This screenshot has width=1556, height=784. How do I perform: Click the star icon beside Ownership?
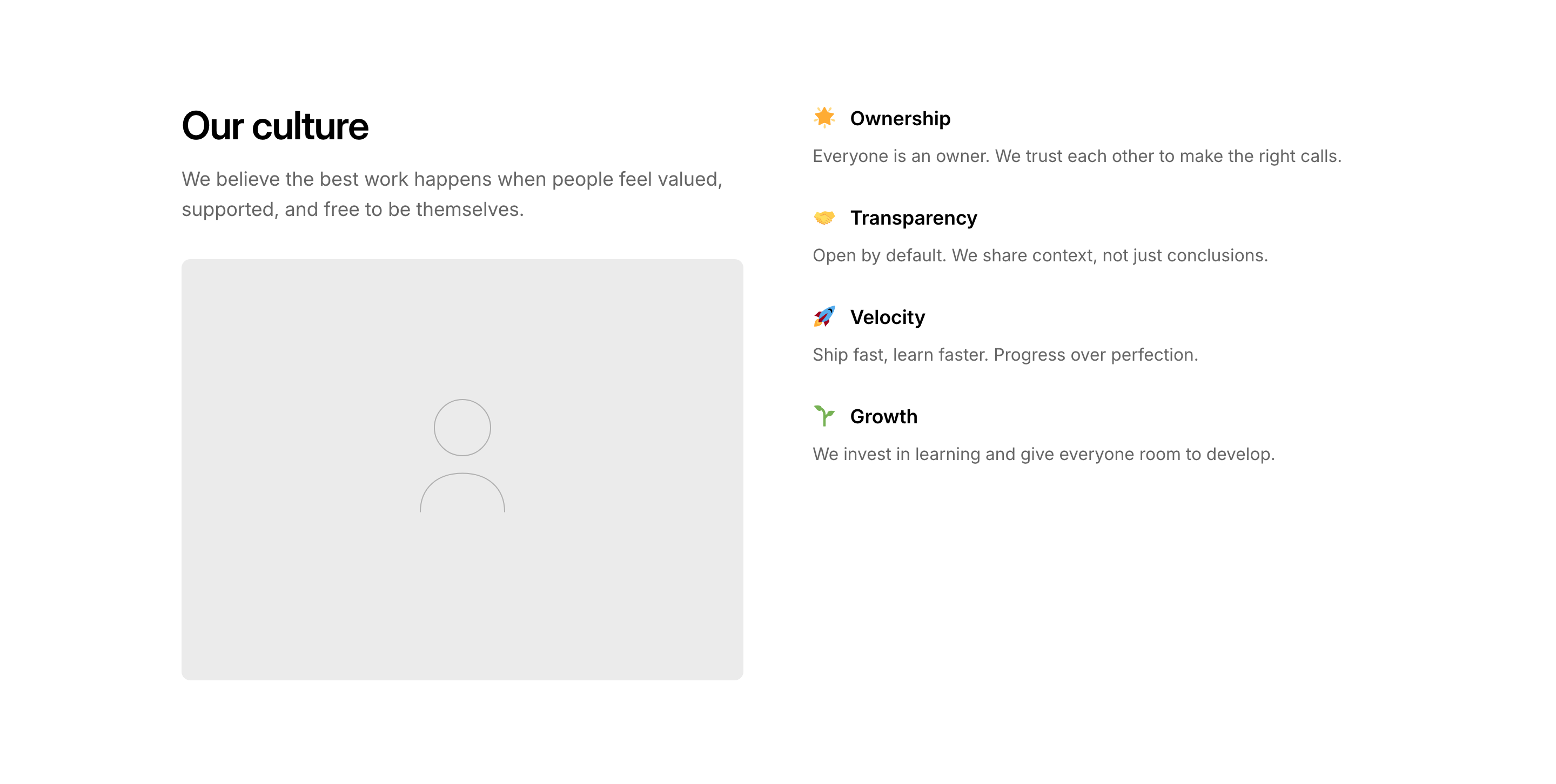tap(824, 118)
